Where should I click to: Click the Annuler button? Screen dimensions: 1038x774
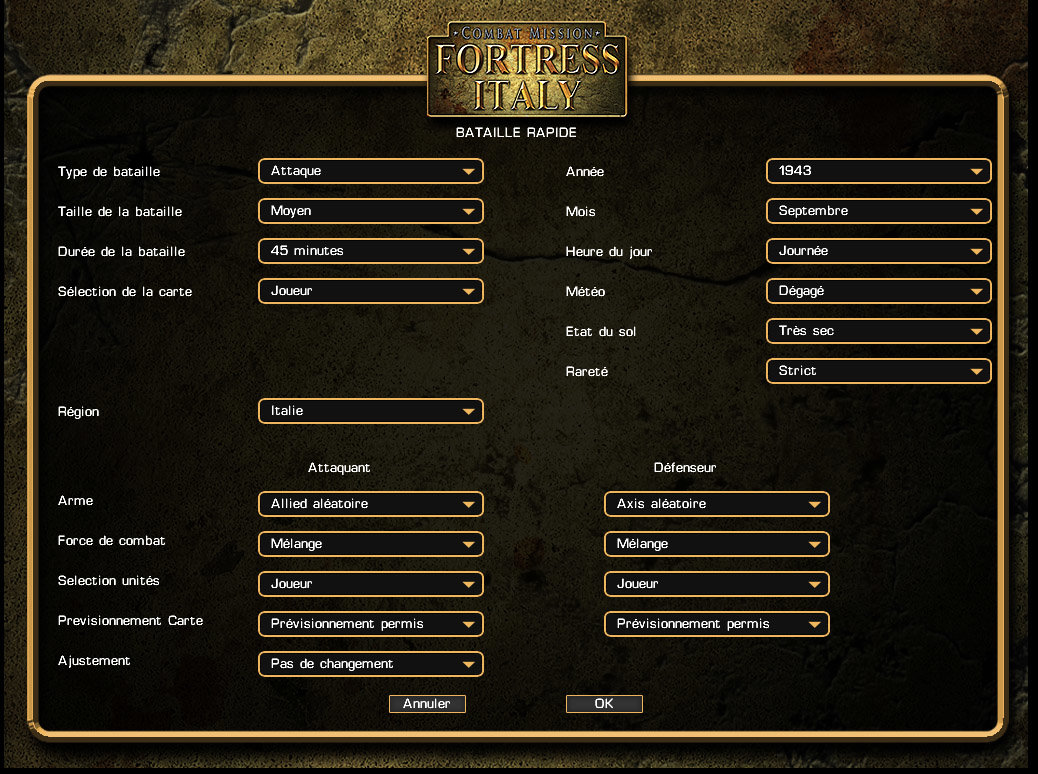[427, 704]
